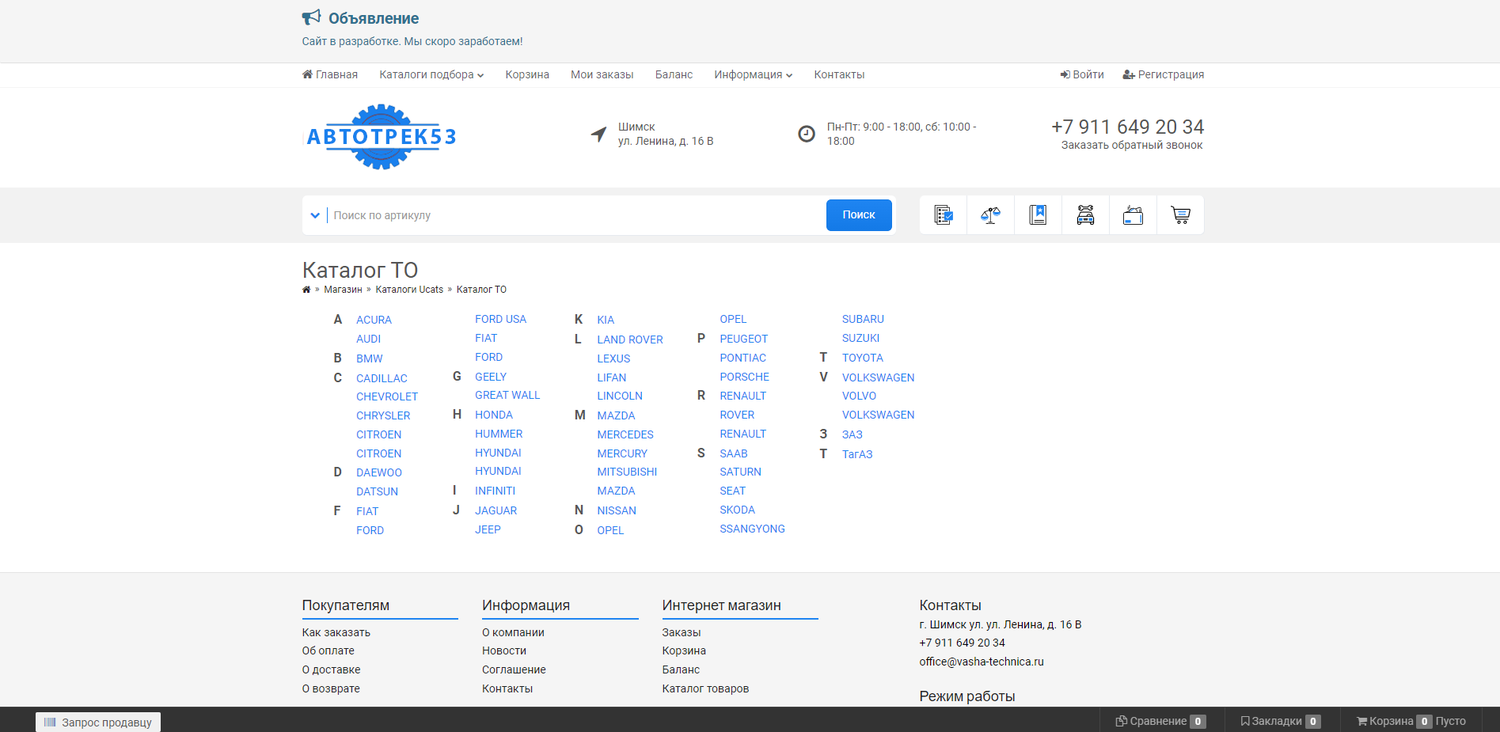Select the KIA brand link
The width and height of the screenshot is (1500, 732).
coord(606,320)
